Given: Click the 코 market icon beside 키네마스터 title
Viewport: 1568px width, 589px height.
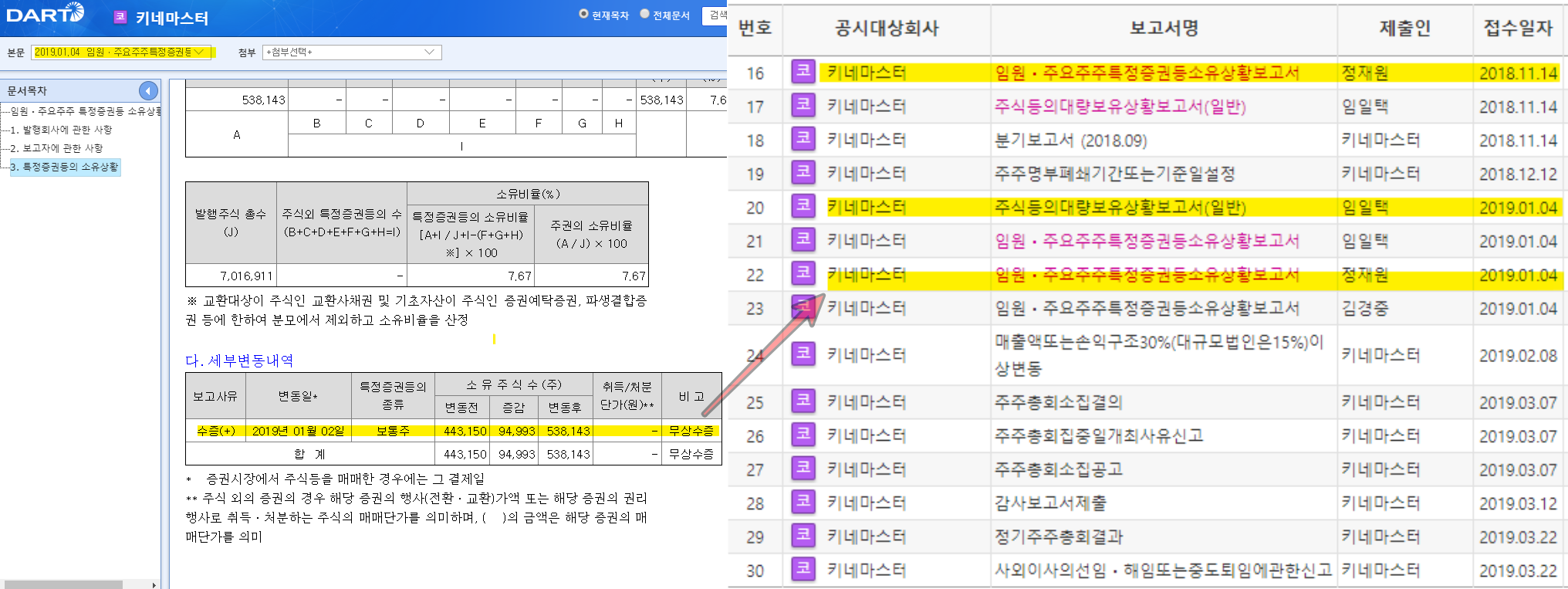Looking at the screenshot, I should (x=120, y=17).
